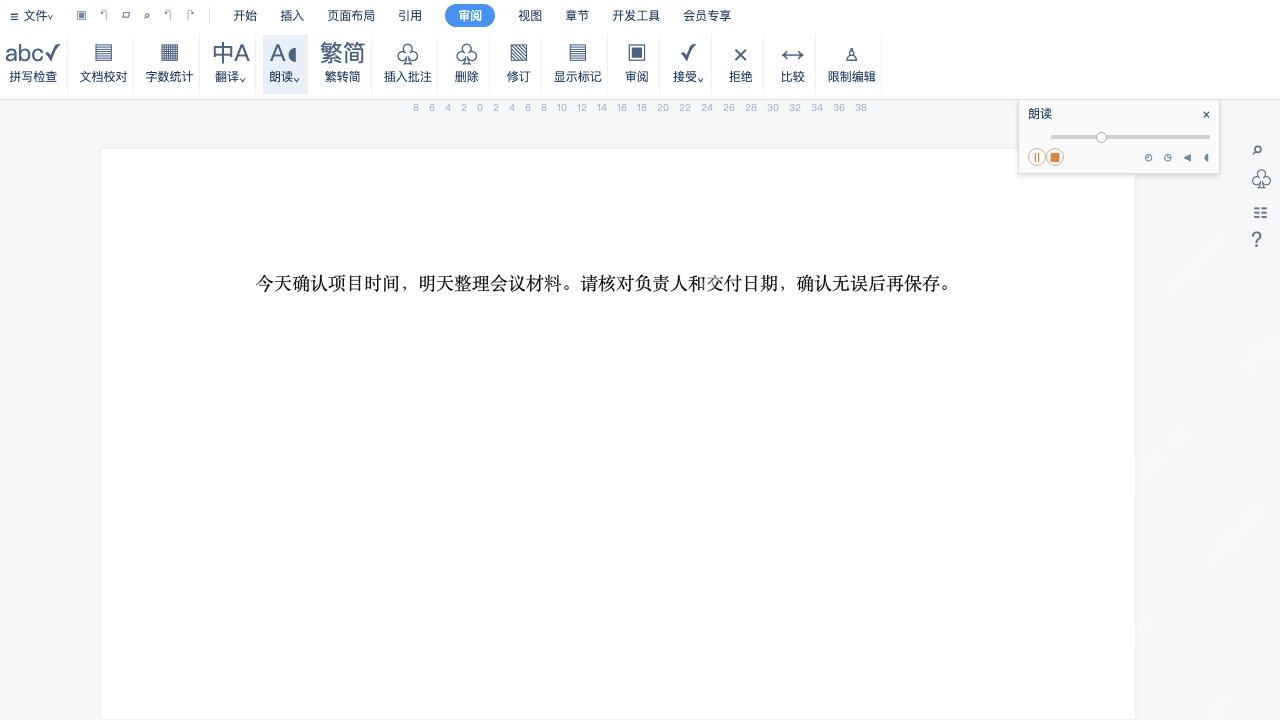Open 字数统计 word count
1280x720 pixels.
pos(169,64)
